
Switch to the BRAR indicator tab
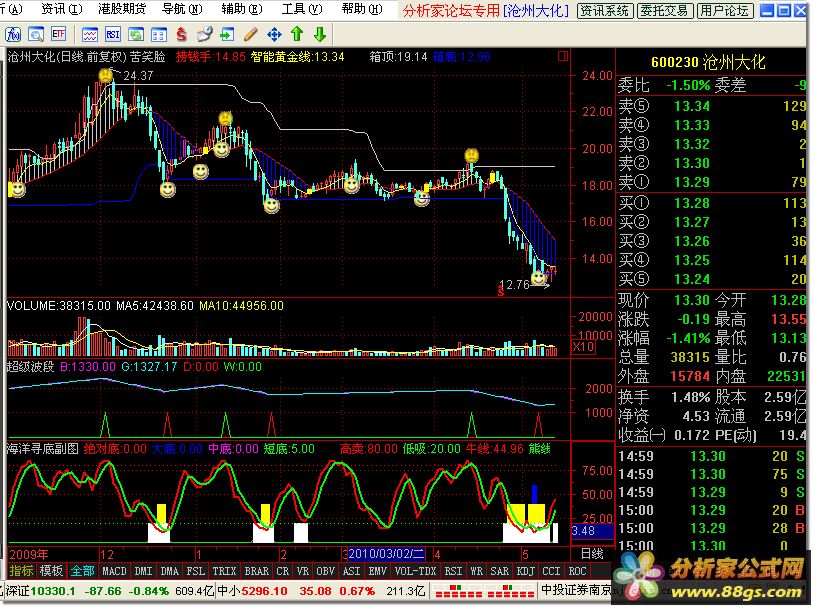coord(257,571)
